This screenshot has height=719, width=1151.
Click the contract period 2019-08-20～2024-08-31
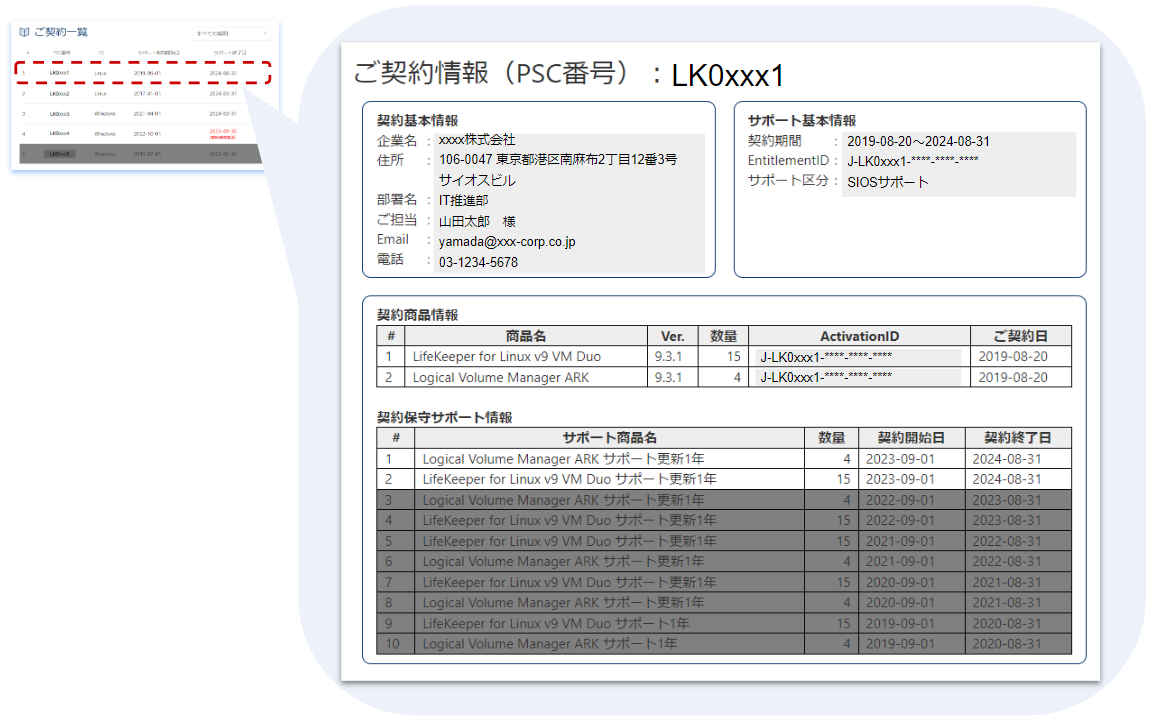point(918,141)
